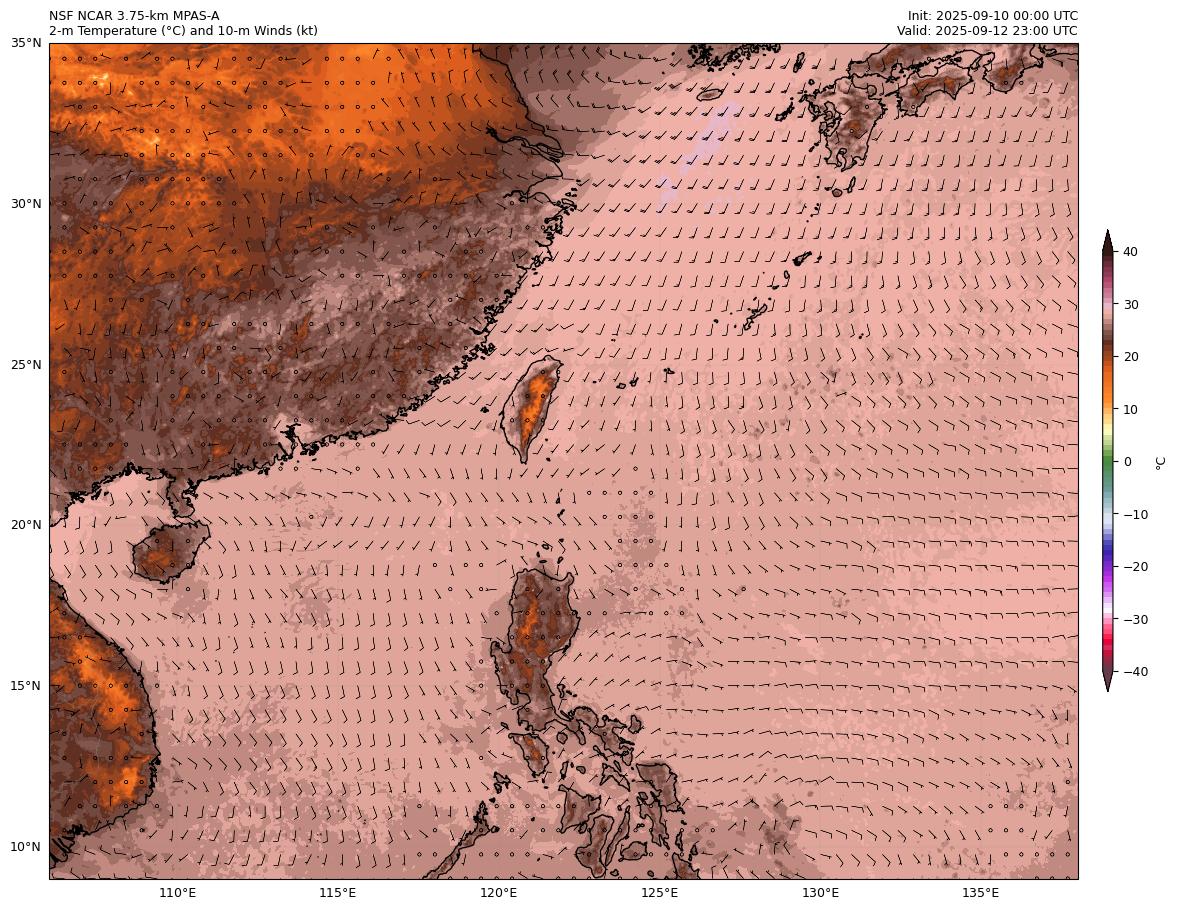The image size is (1177, 909).
Task: Click the 135°E longitude axis label
Action: tap(980, 893)
